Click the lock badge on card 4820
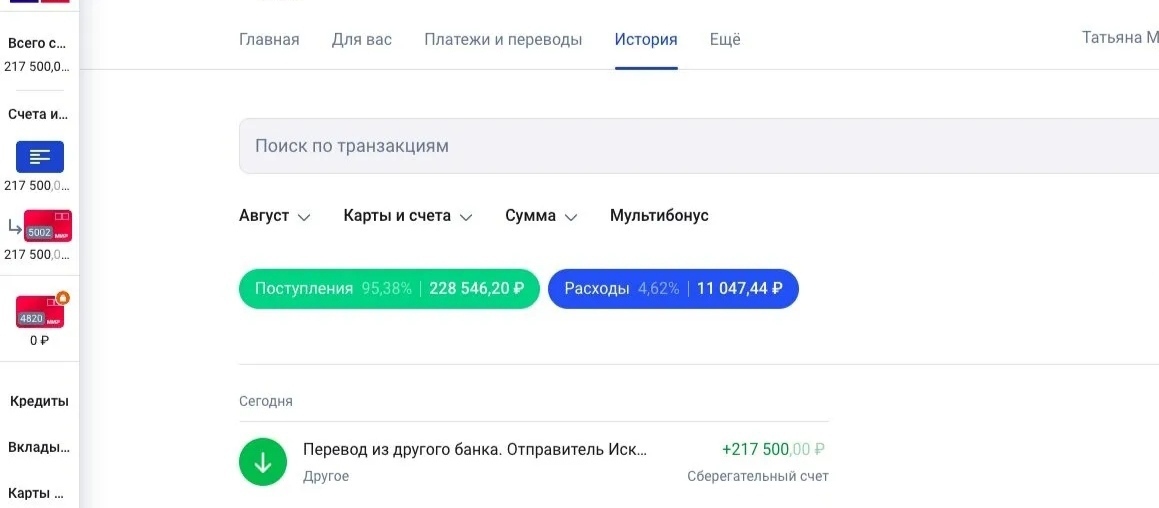 click(x=63, y=297)
